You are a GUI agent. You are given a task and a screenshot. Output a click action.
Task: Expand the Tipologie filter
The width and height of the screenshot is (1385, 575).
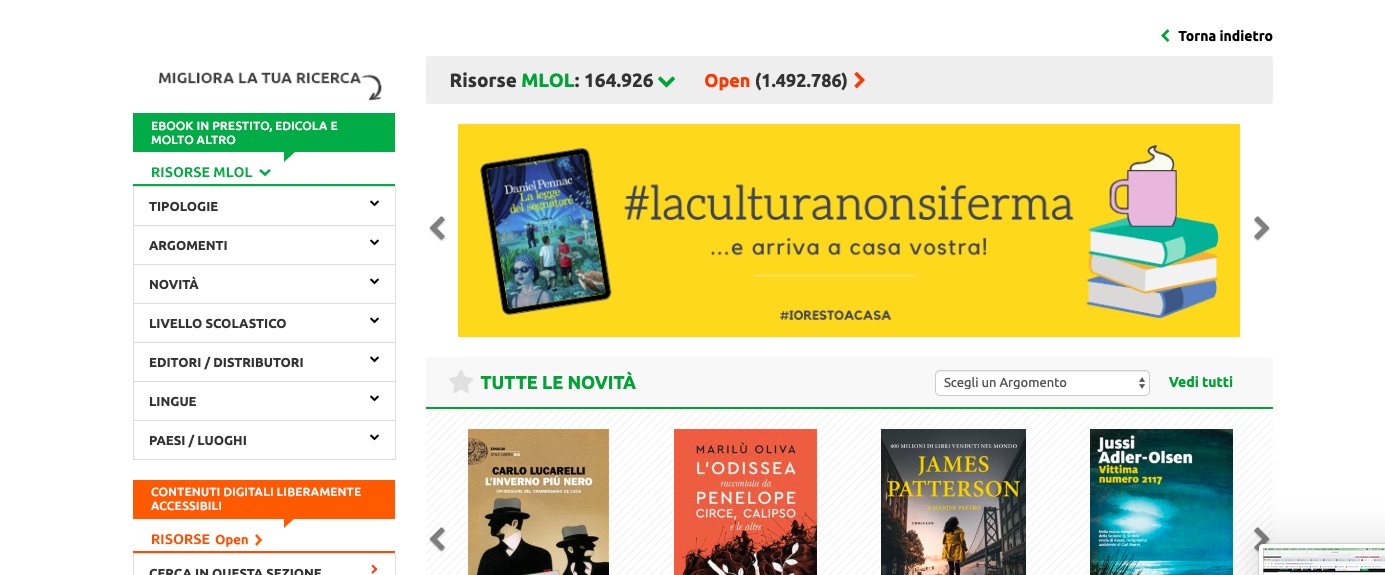264,206
